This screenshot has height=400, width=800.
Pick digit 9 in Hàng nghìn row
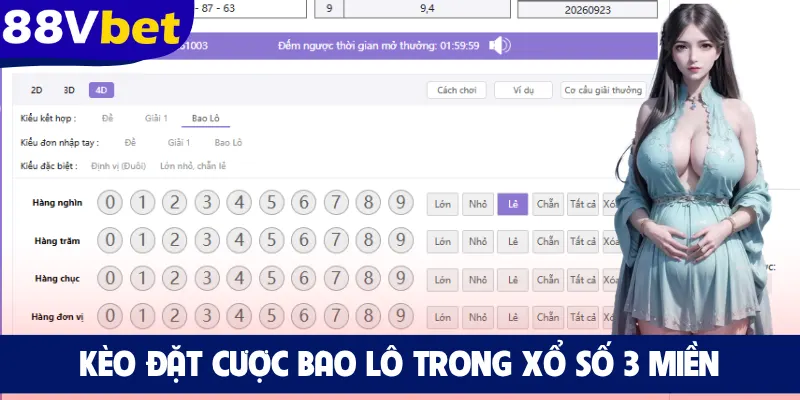[x=401, y=203]
